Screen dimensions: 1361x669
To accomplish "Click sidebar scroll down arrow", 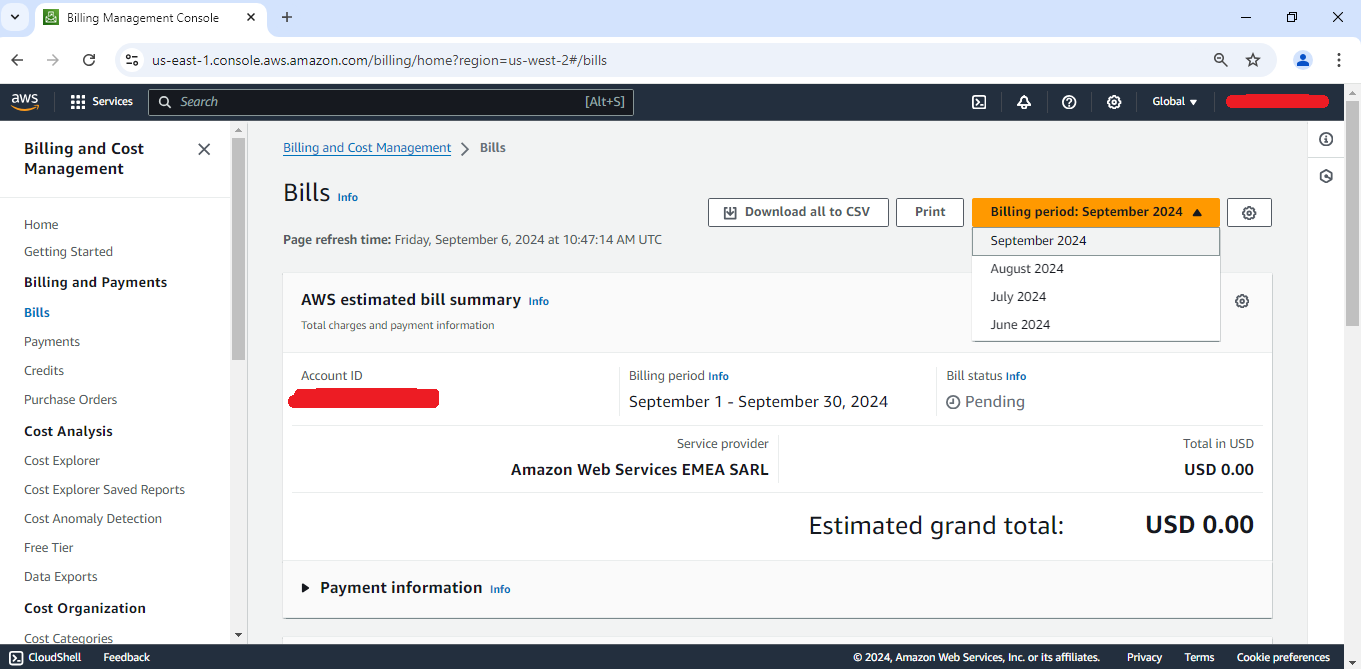I will [238, 635].
